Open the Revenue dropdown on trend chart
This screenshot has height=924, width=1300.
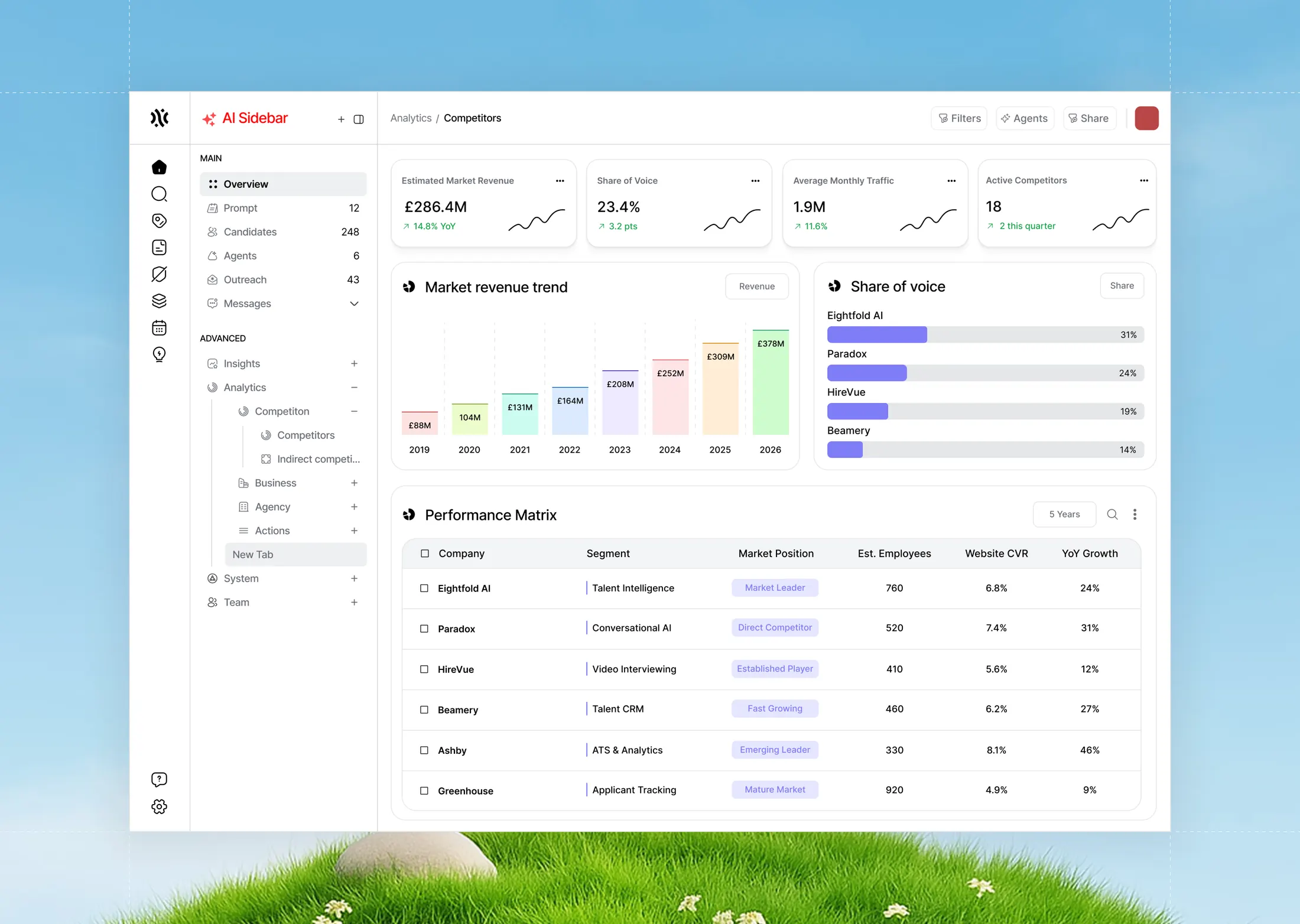coord(757,287)
